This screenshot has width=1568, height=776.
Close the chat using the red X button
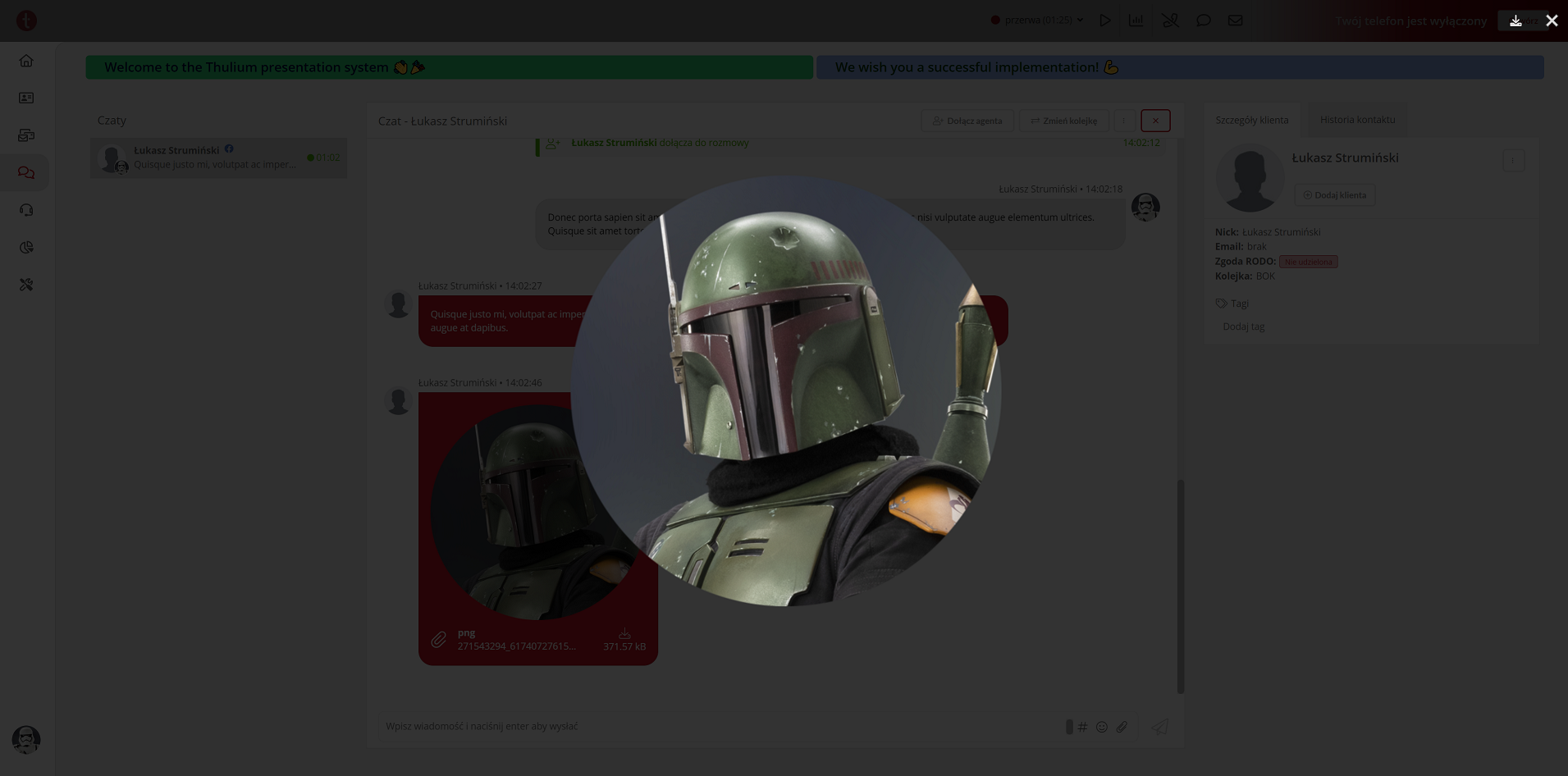[1155, 121]
